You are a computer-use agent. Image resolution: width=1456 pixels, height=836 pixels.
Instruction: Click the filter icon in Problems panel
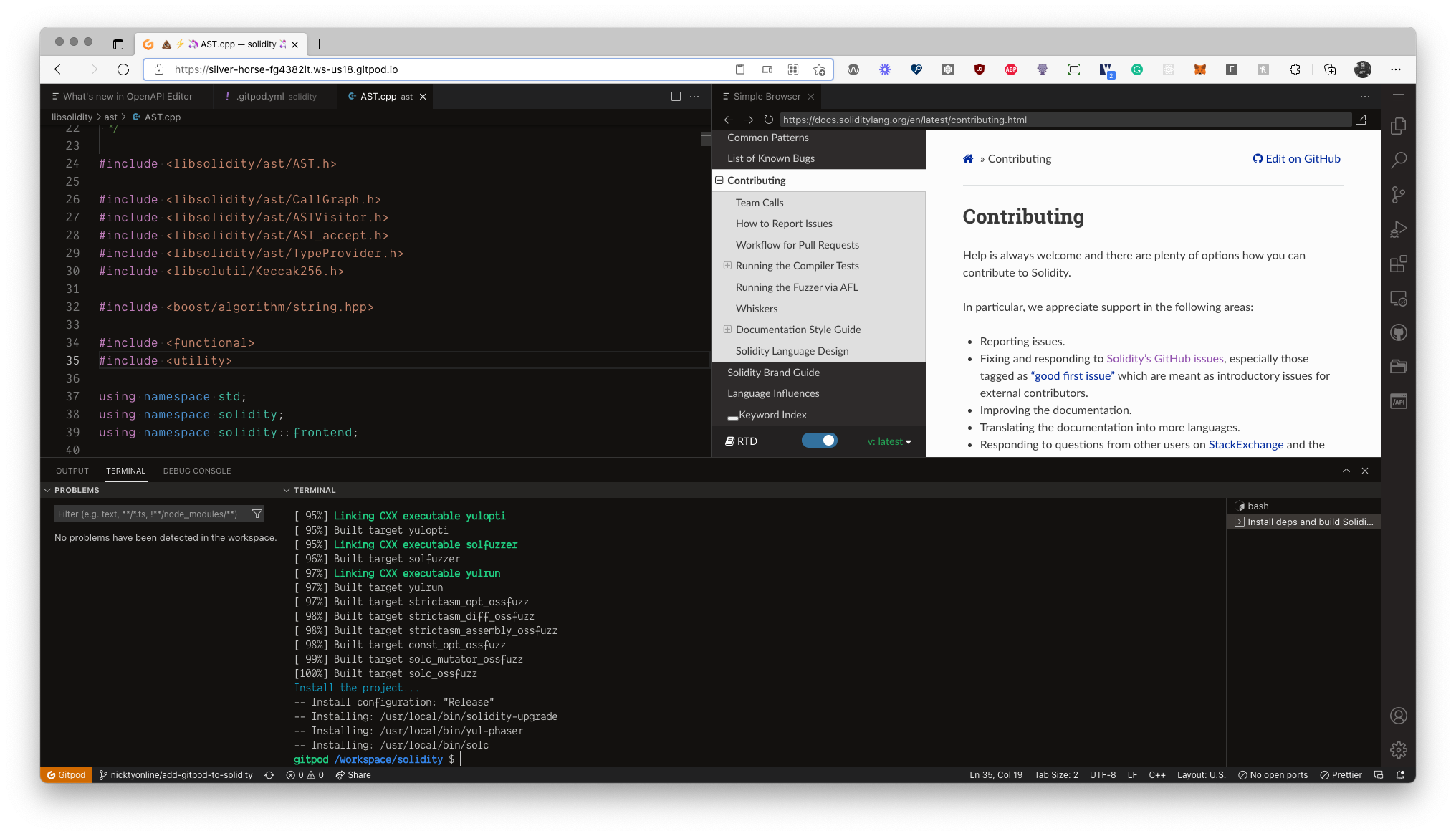(x=257, y=514)
